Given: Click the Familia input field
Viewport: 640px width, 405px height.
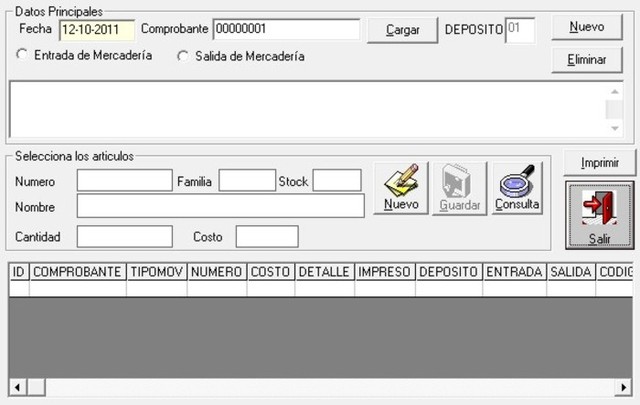Looking at the screenshot, I should (247, 180).
